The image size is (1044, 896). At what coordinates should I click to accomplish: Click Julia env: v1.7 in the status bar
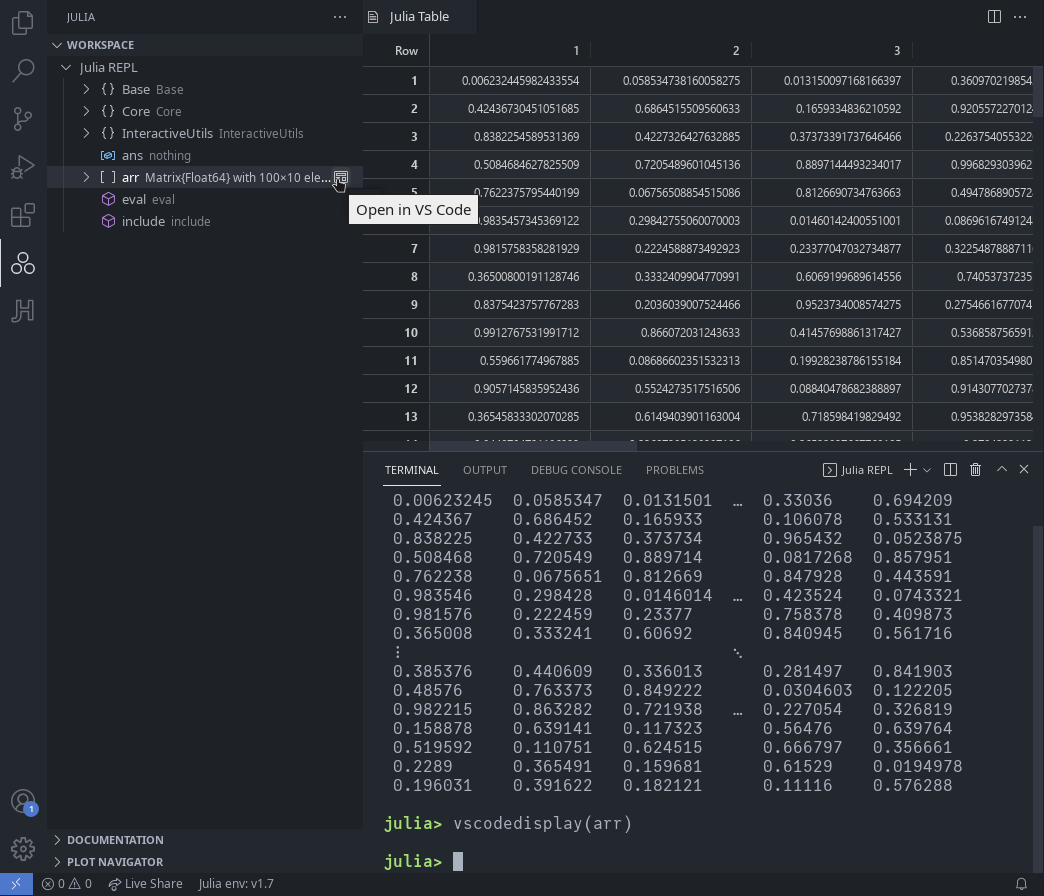237,884
